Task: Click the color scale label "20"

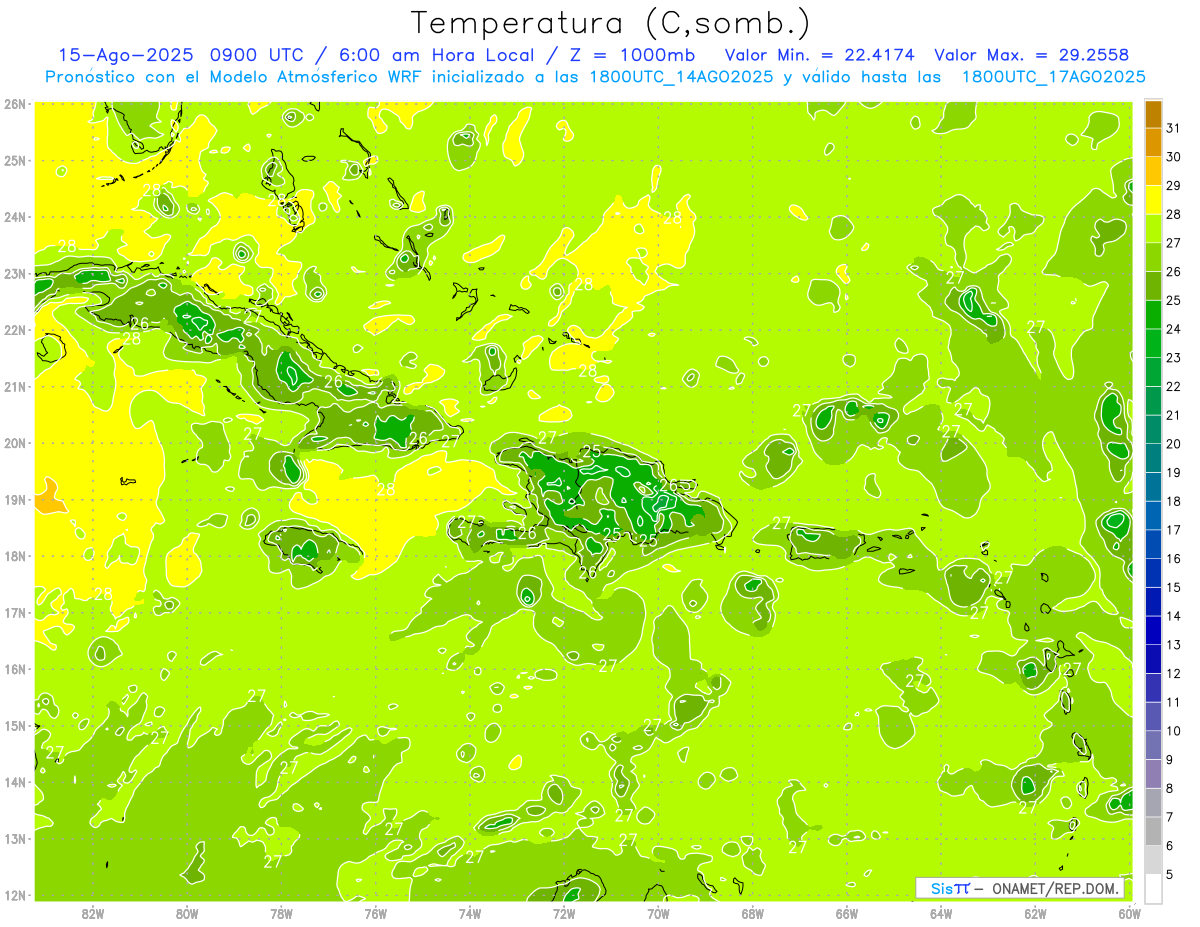Action: click(1173, 444)
